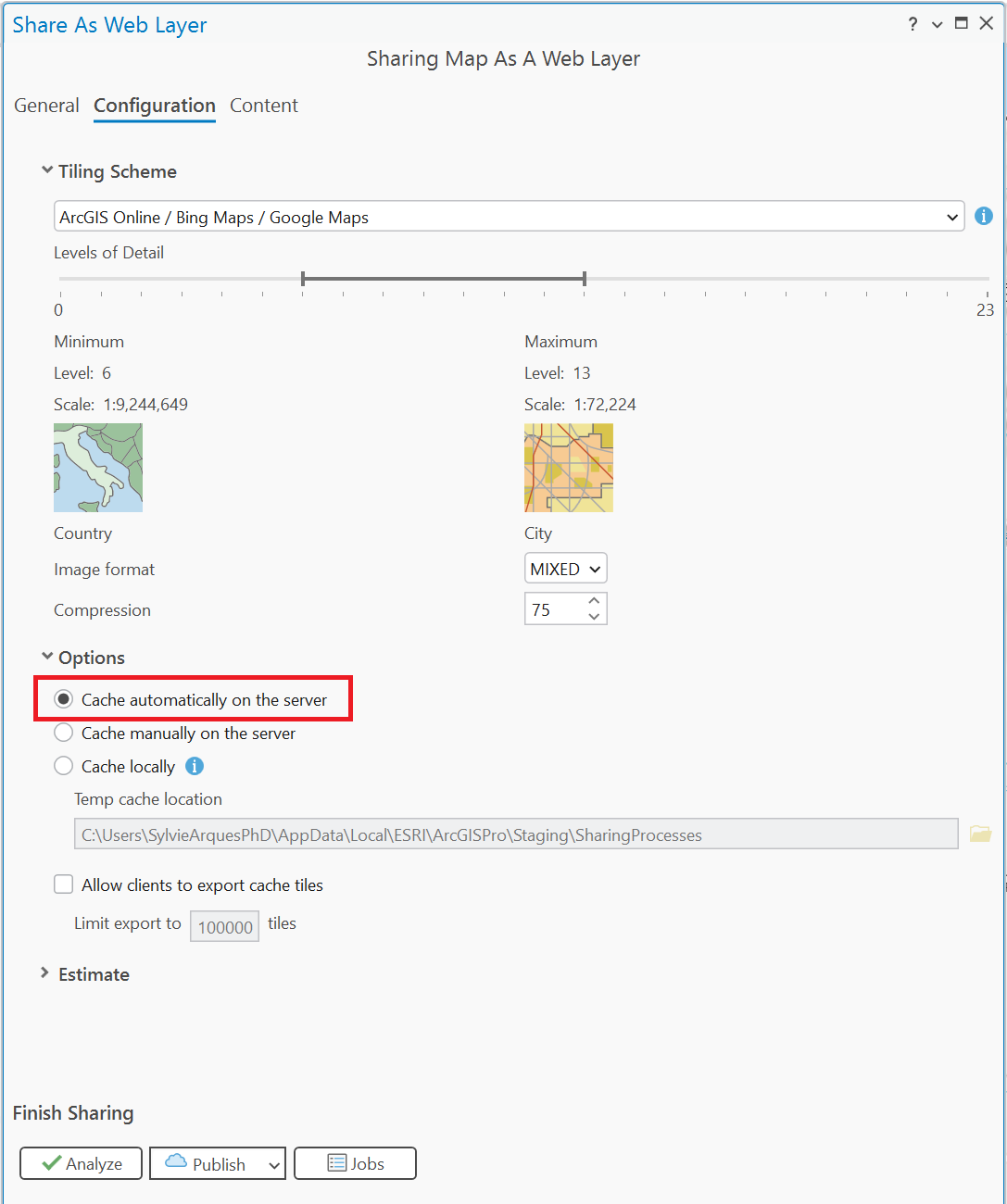The width and height of the screenshot is (1007, 1204).
Task: Click the Country minimum scale thumbnail
Action: tap(98, 468)
